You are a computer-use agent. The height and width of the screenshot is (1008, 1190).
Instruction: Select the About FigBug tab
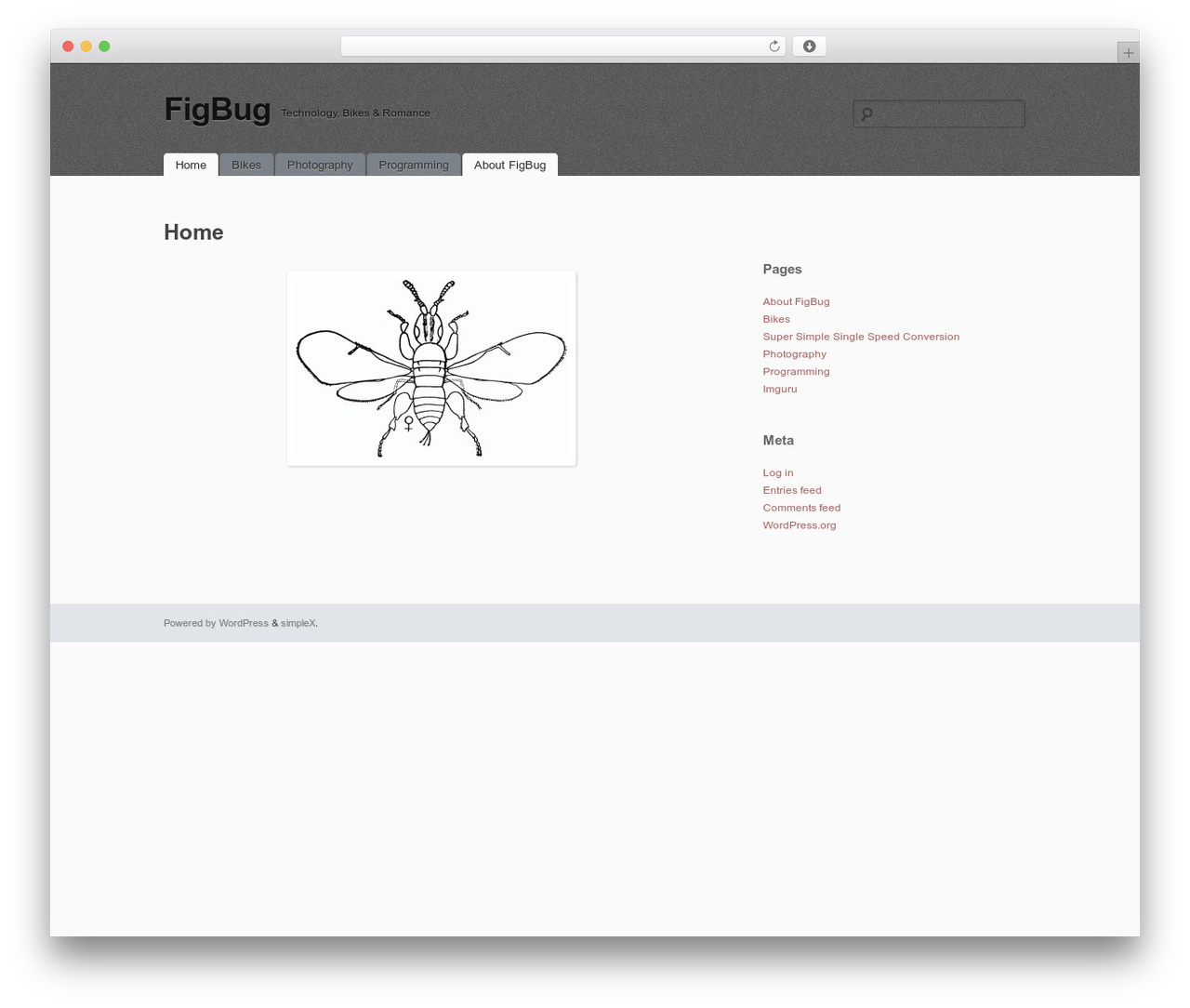click(x=509, y=165)
